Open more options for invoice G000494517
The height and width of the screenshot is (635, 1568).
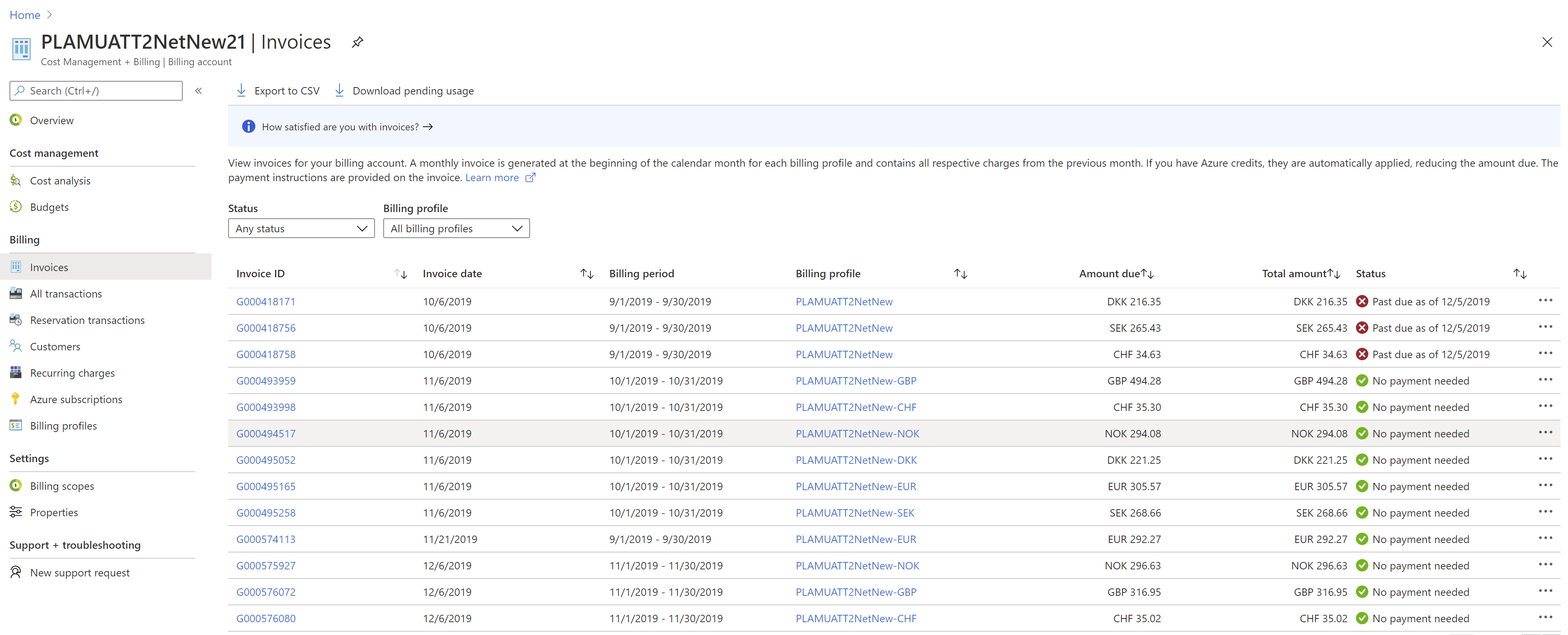(1545, 432)
